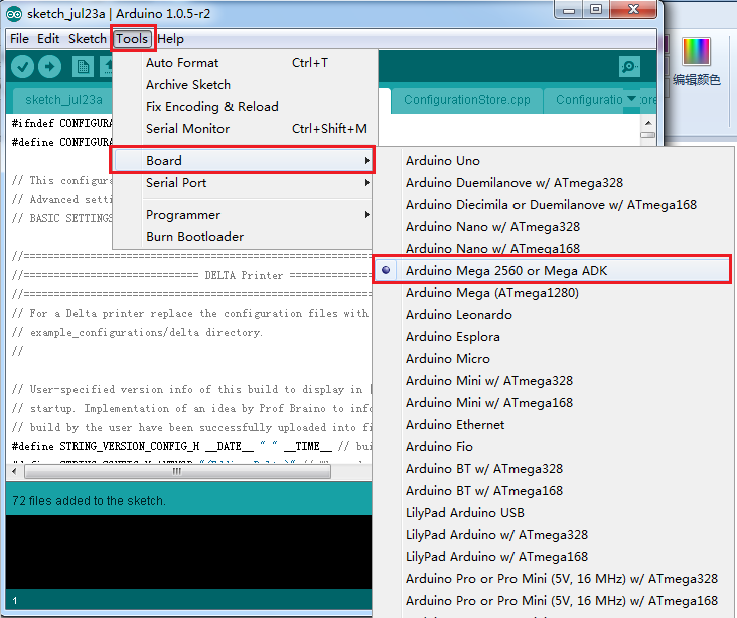This screenshot has height=618, width=737.
Task: Select Arduino Mini w/ ATmega168 board
Action: (x=552, y=403)
